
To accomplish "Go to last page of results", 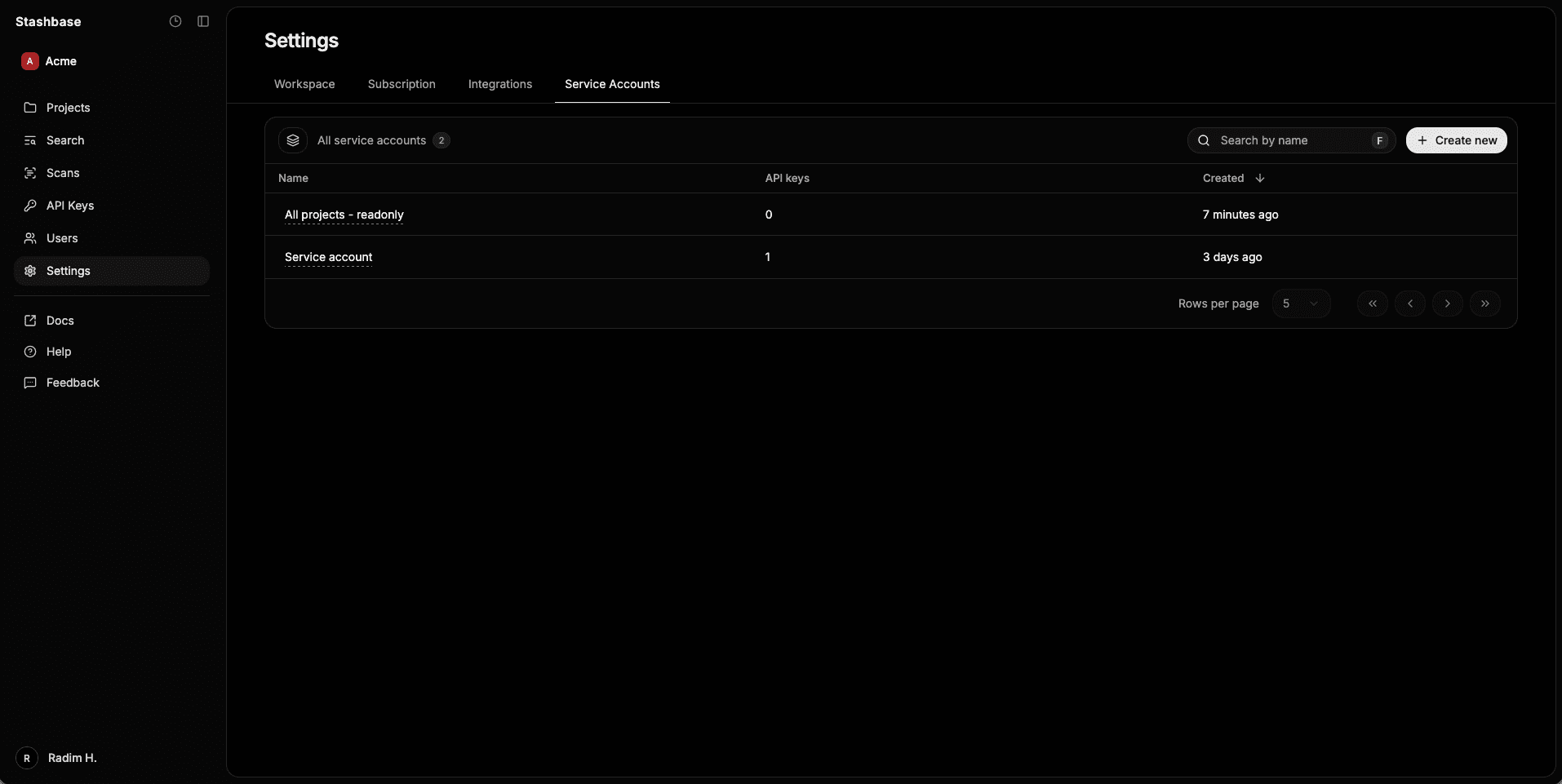I will coord(1485,303).
